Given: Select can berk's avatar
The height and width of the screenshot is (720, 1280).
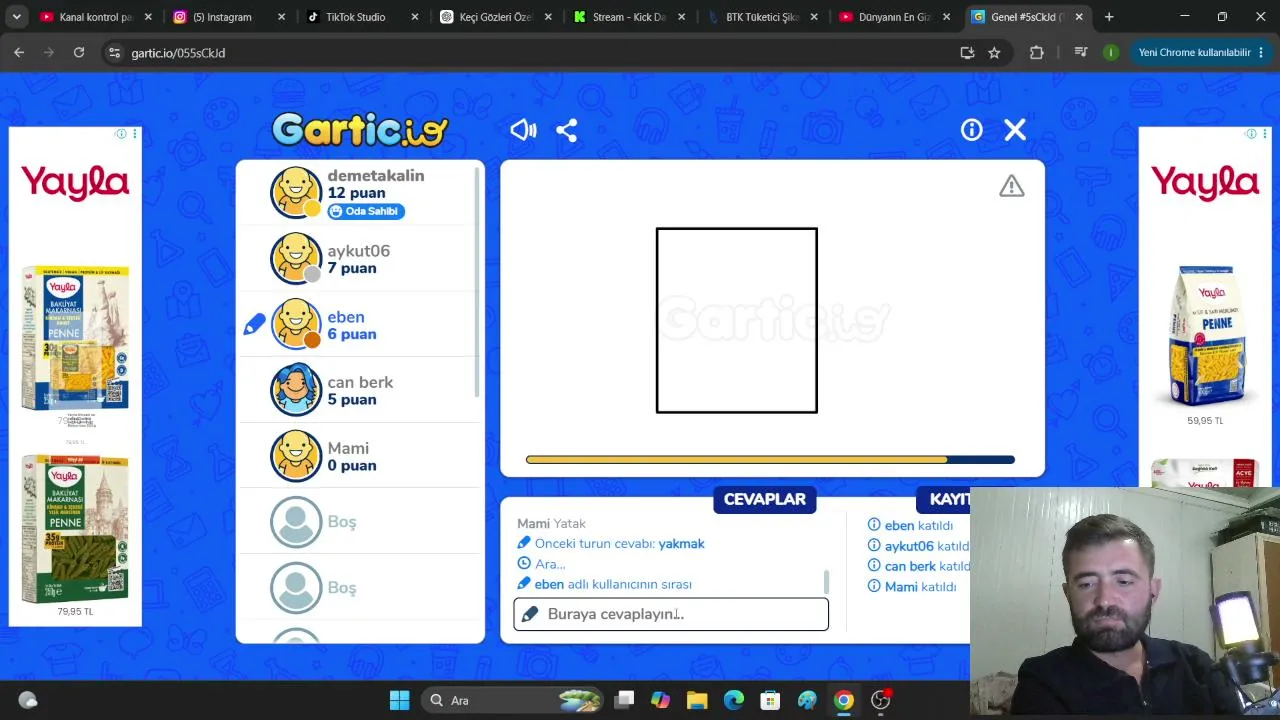Looking at the screenshot, I should (296, 389).
